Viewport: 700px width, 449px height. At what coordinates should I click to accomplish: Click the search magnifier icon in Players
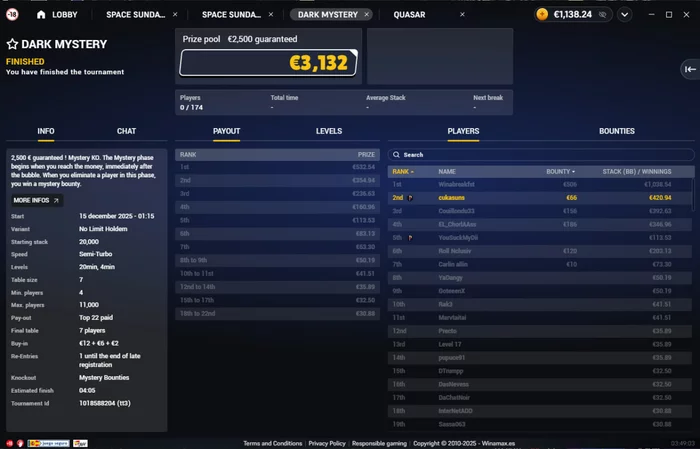point(396,155)
